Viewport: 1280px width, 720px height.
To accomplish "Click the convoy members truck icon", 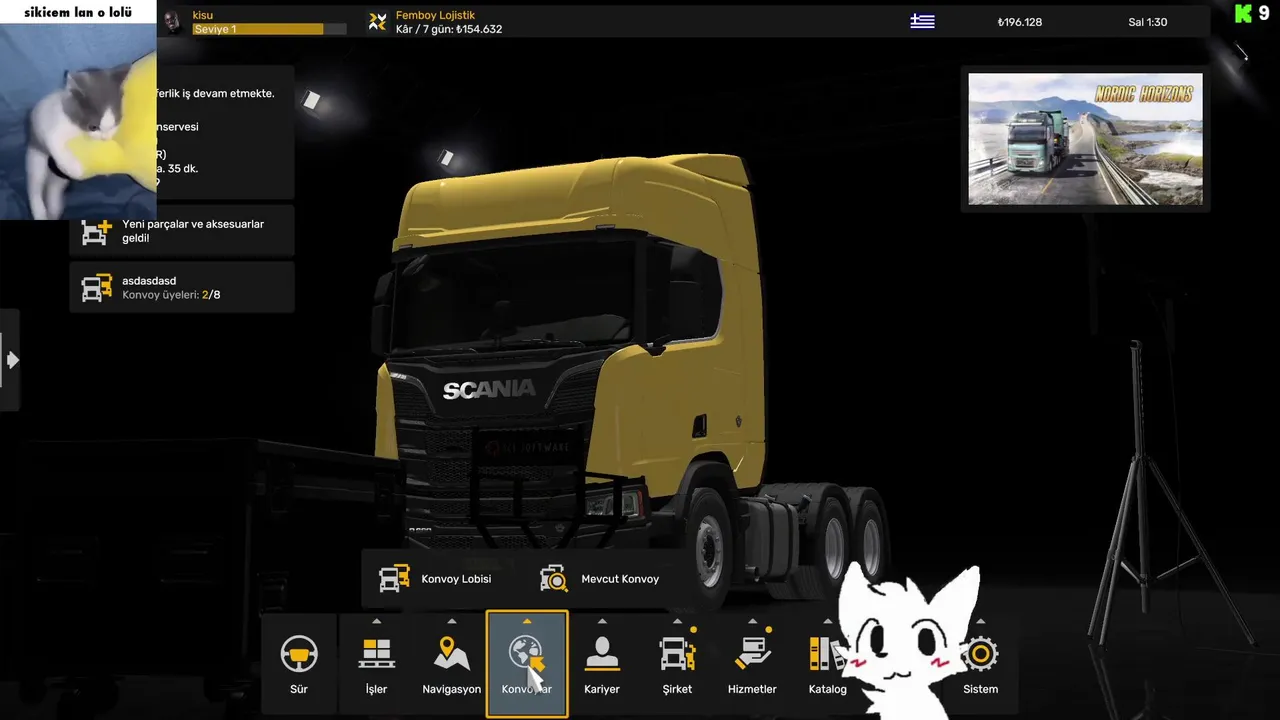I will [96, 288].
